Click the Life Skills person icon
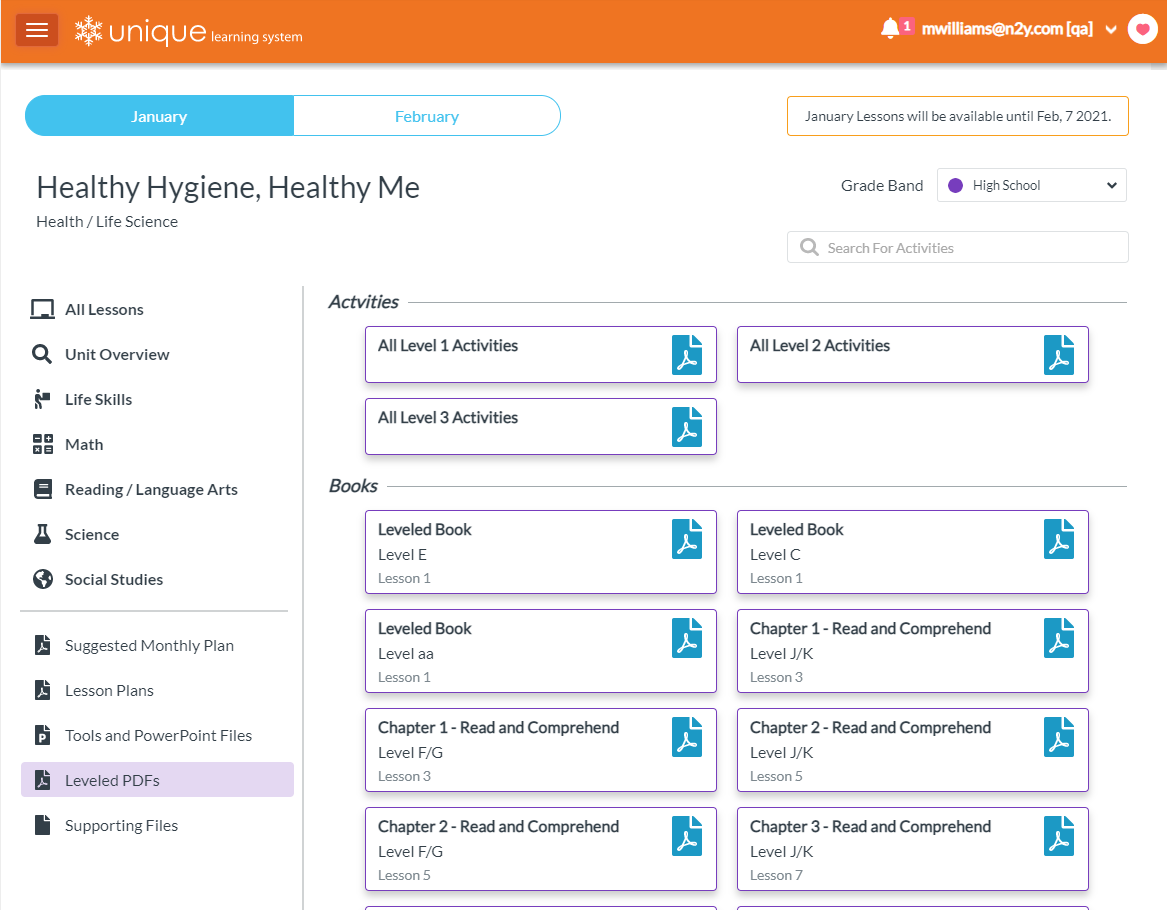Viewport: 1167px width, 910px height. click(x=42, y=400)
